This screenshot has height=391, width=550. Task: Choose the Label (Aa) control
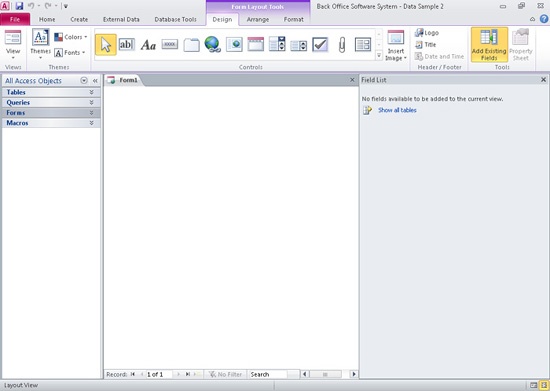pos(148,45)
